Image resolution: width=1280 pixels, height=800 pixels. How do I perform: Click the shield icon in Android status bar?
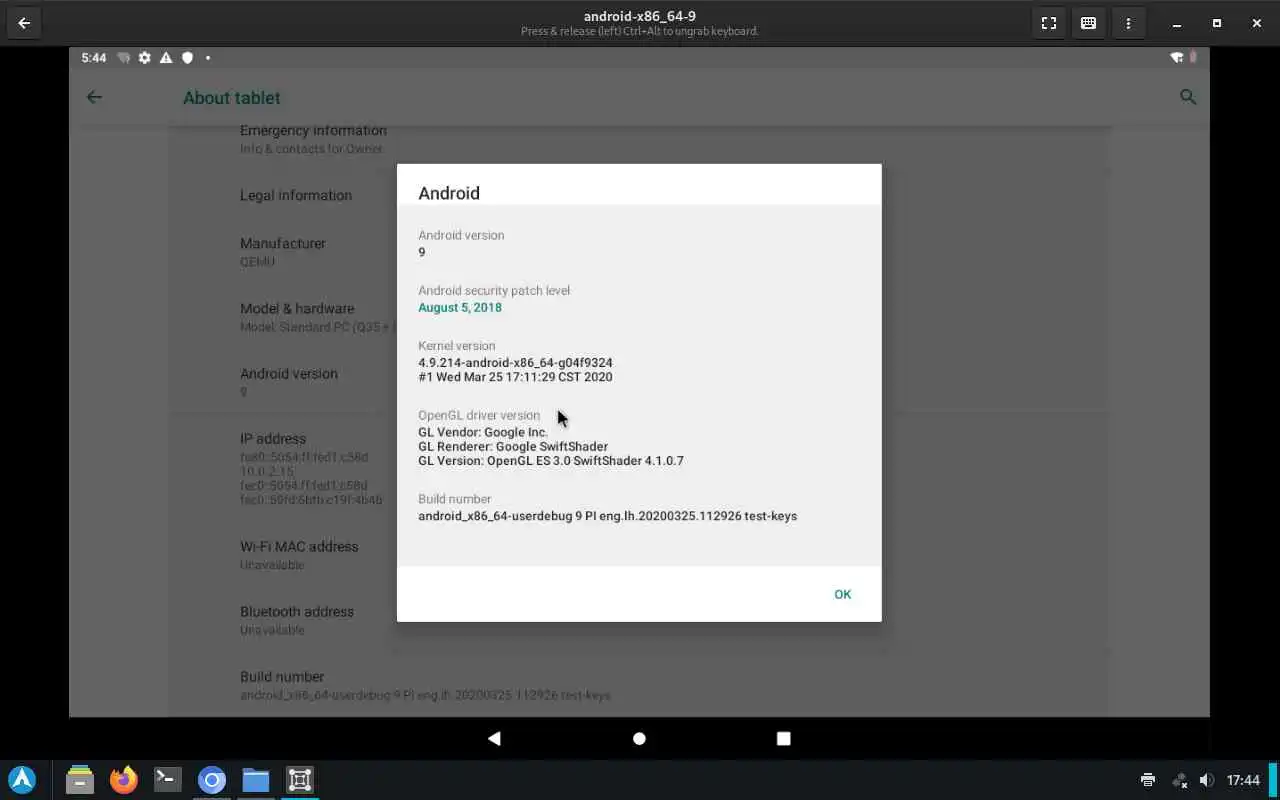click(x=187, y=58)
